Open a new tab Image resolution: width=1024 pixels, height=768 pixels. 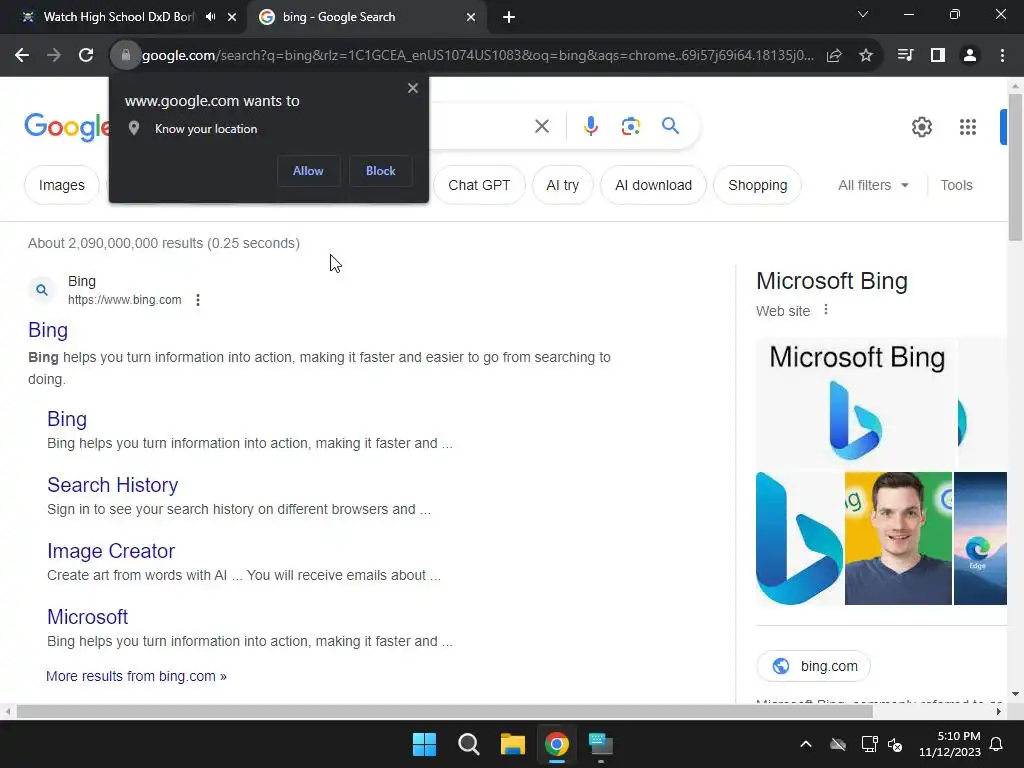click(x=509, y=17)
